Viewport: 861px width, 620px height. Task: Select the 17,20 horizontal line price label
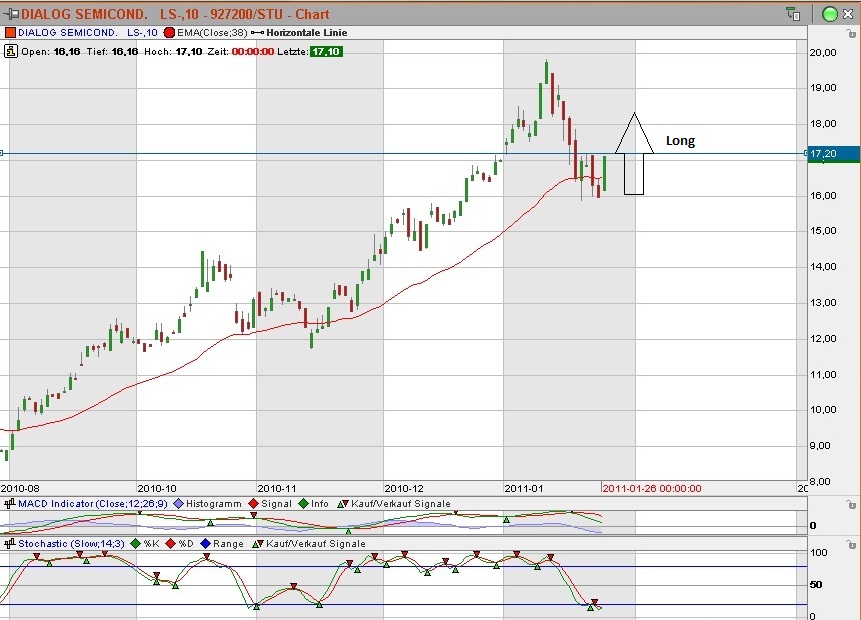[832, 153]
